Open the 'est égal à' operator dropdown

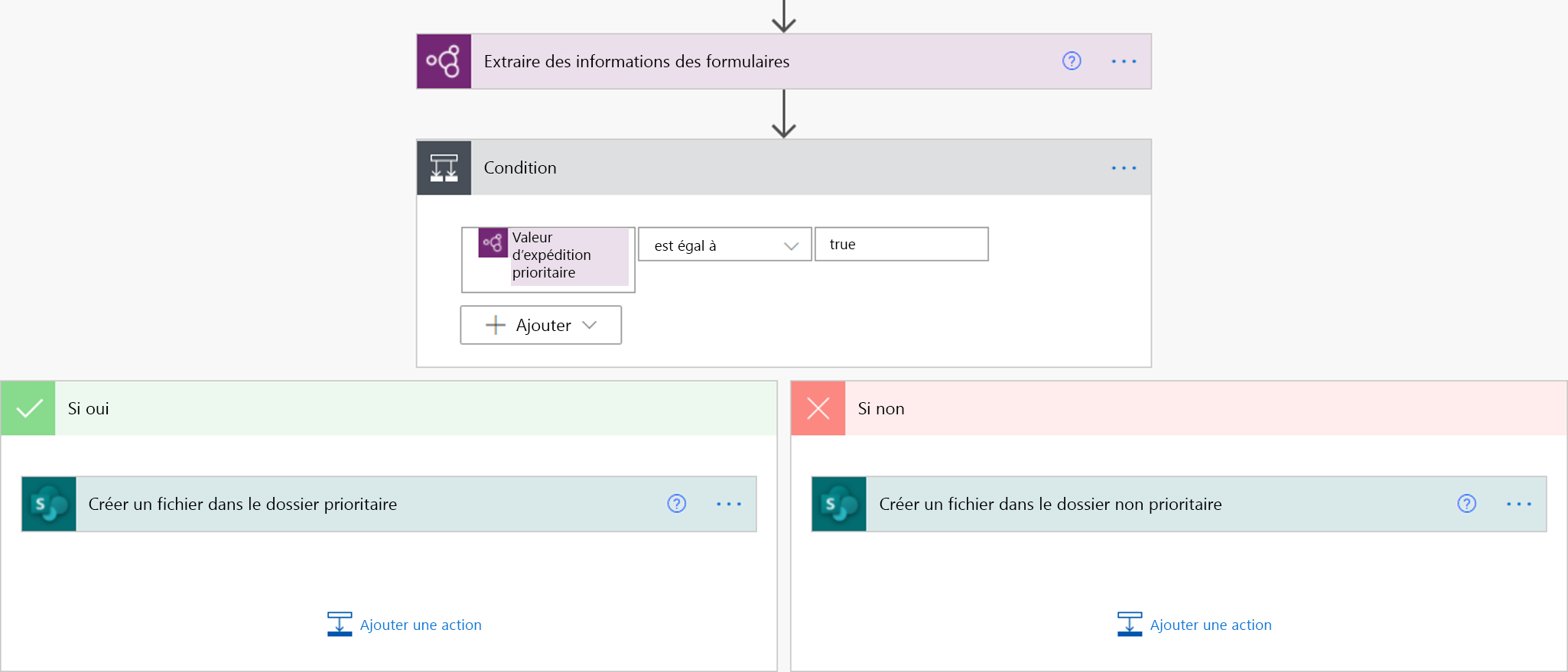click(724, 245)
